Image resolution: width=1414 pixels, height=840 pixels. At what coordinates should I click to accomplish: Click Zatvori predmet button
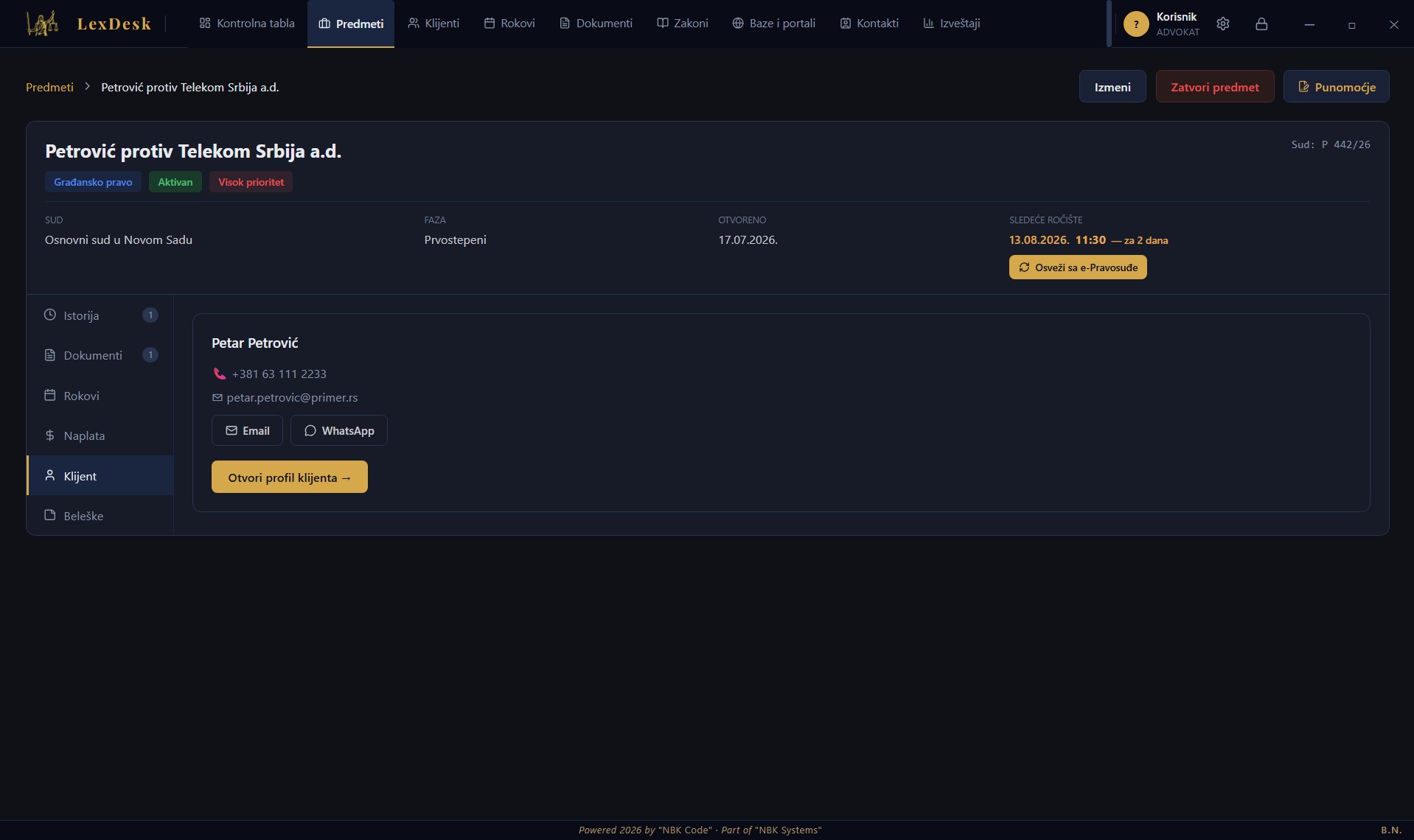tap(1215, 87)
